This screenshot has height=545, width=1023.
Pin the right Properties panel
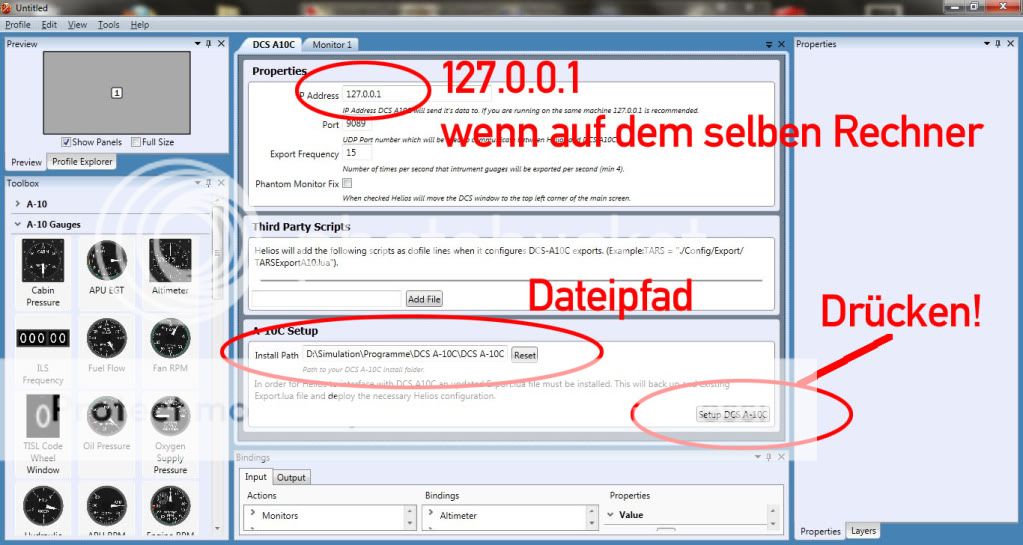tap(998, 44)
